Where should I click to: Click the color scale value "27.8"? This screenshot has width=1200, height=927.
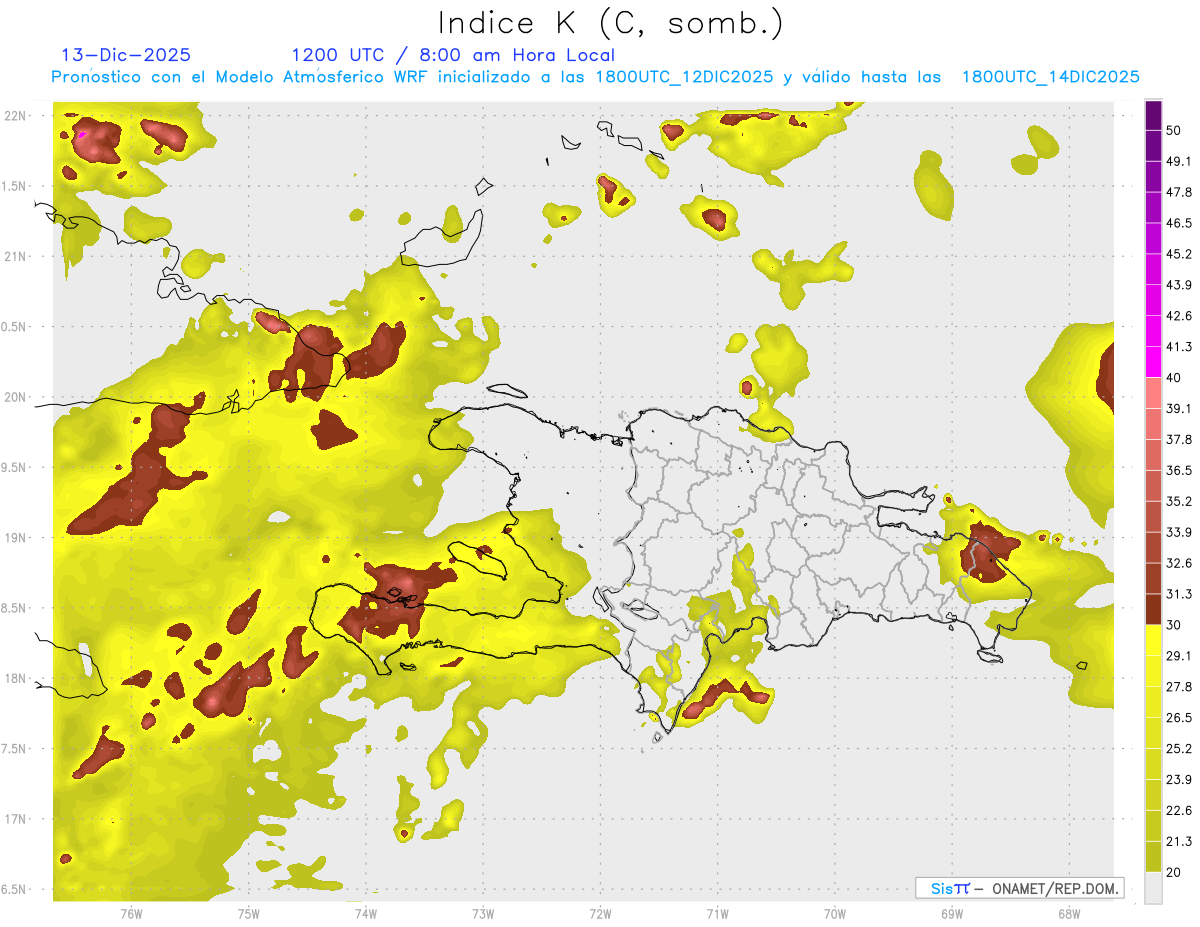click(x=1179, y=686)
